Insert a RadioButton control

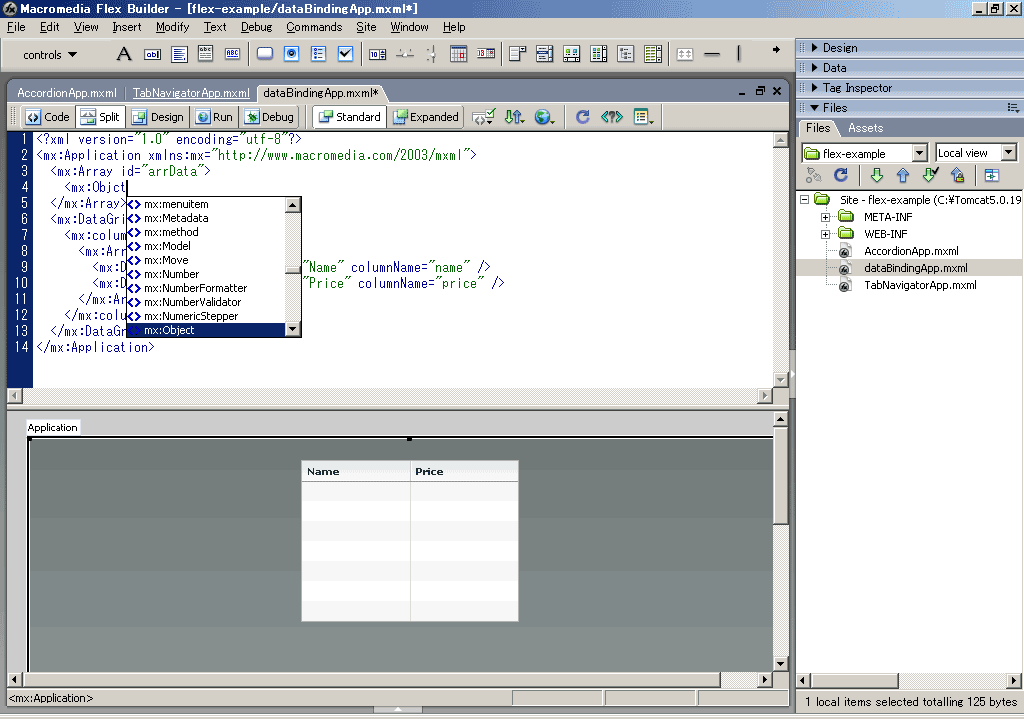pyautogui.click(x=291, y=54)
